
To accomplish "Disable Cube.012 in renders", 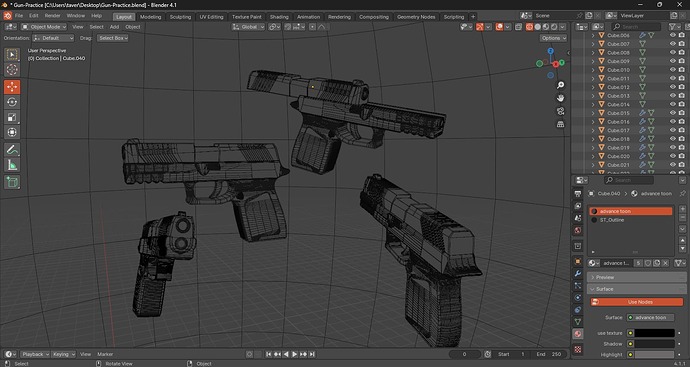I will 682,87.
